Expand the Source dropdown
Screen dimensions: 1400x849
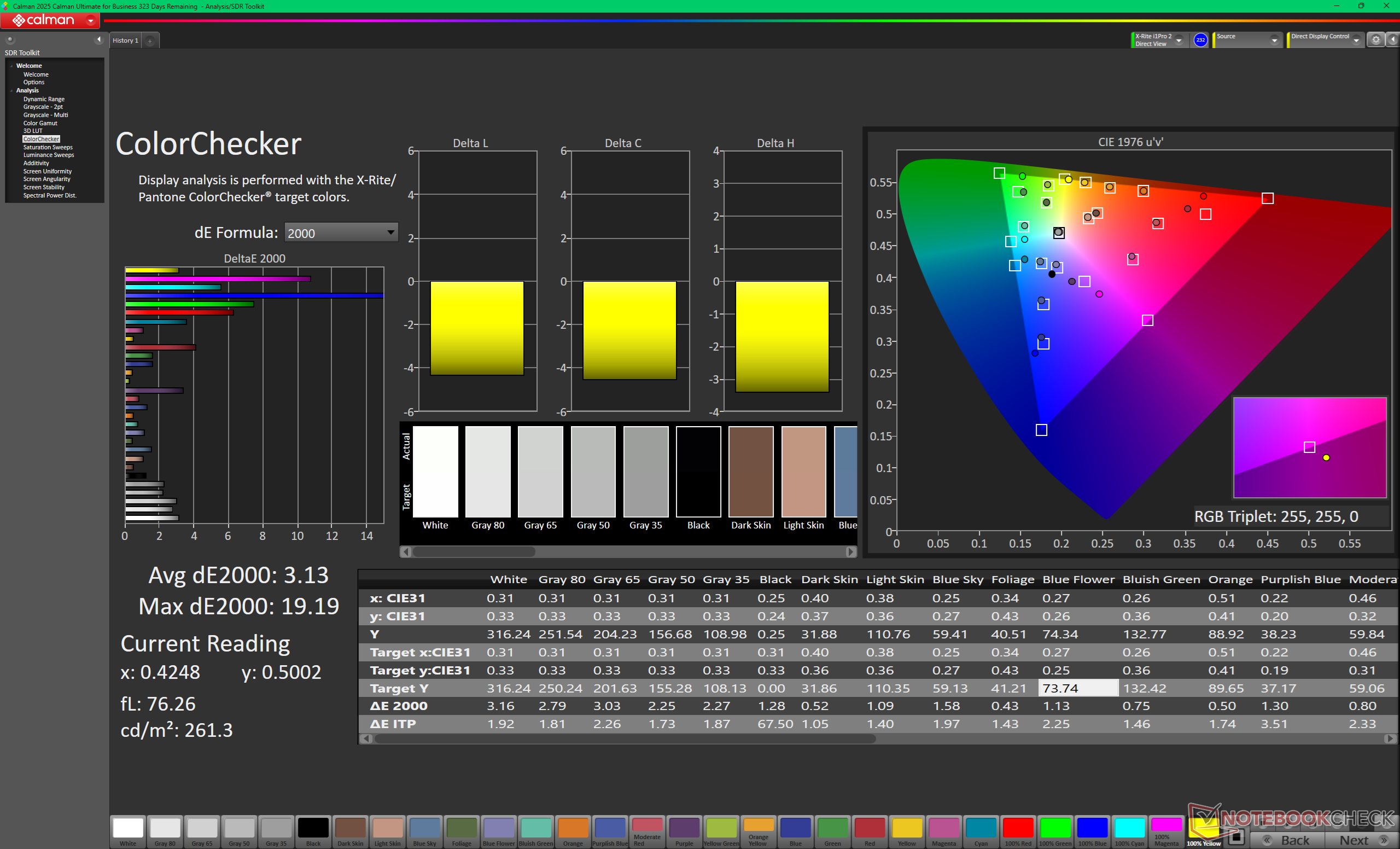click(1274, 40)
